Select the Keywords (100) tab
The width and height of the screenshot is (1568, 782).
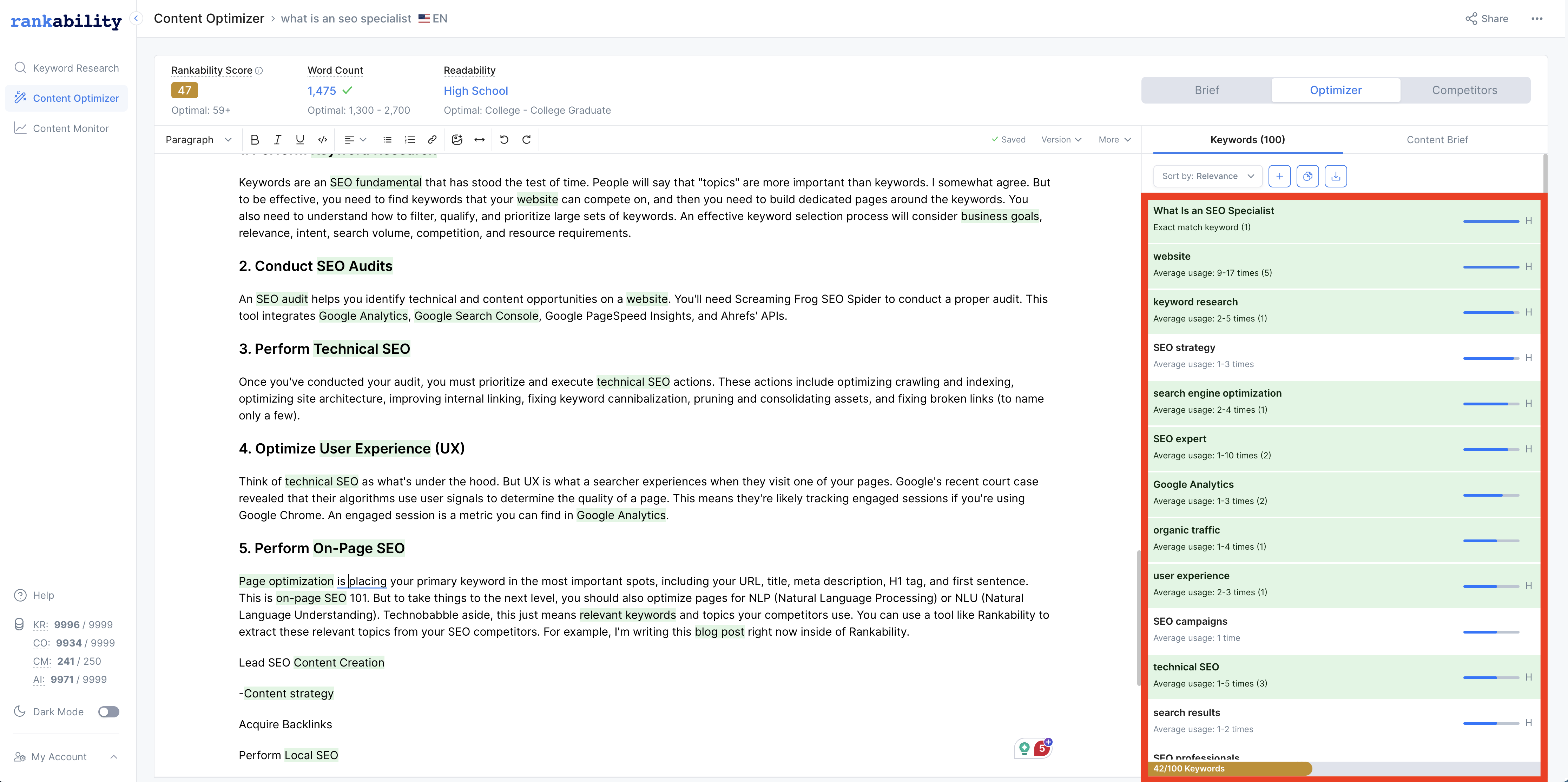pos(1247,139)
